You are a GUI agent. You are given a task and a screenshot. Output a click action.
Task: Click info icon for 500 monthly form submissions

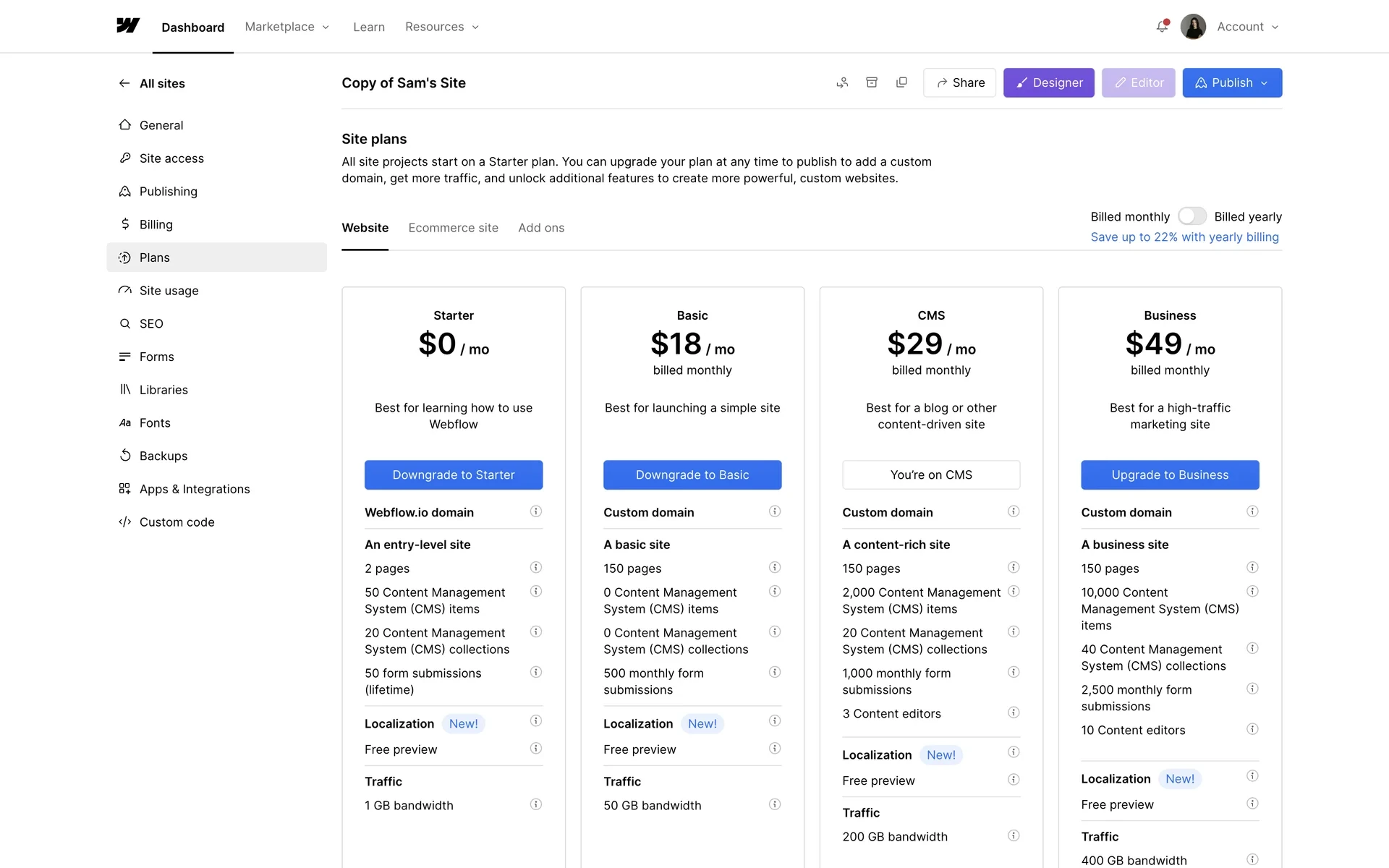point(775,672)
